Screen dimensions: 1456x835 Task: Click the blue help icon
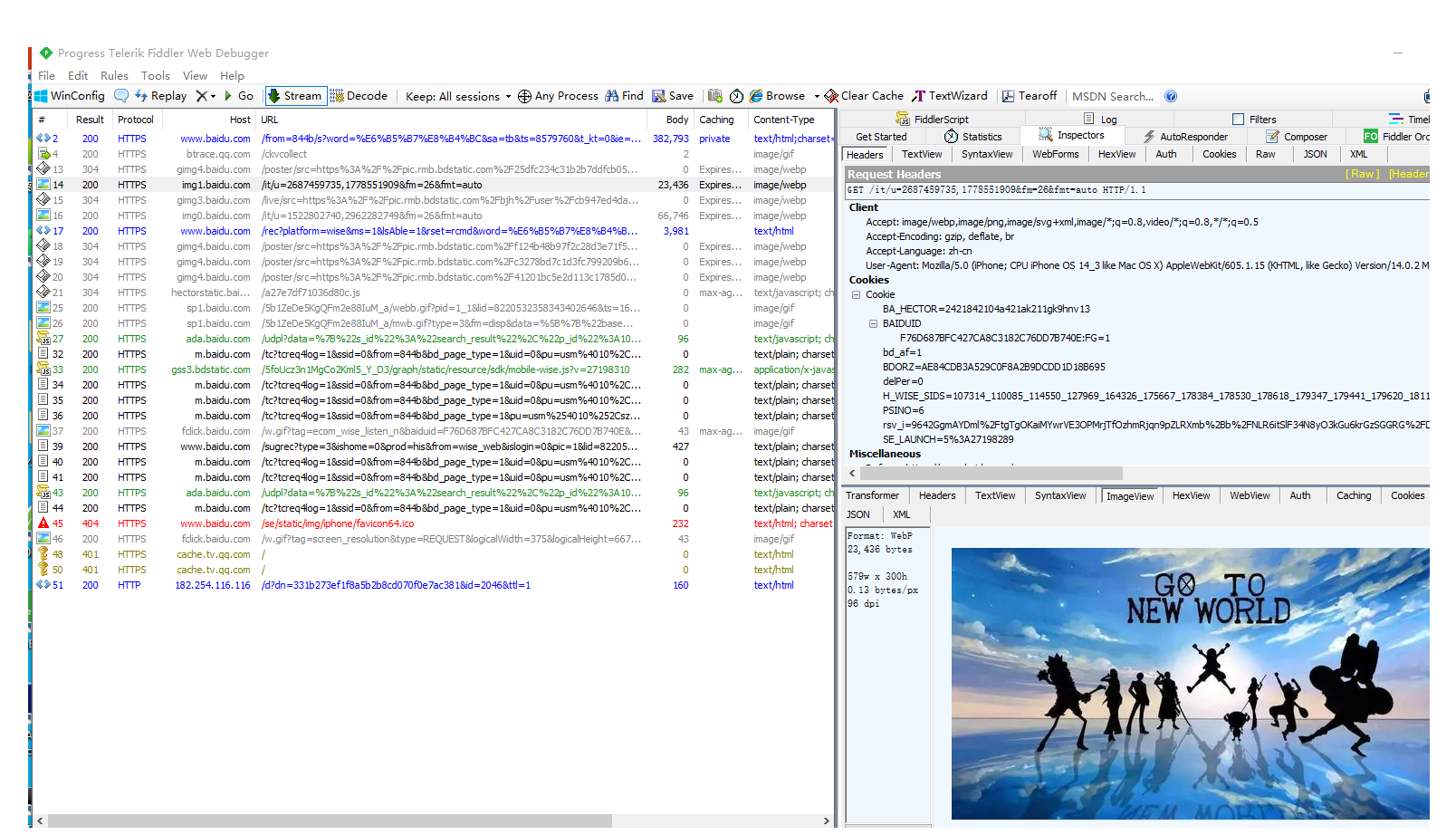[x=1171, y=96]
